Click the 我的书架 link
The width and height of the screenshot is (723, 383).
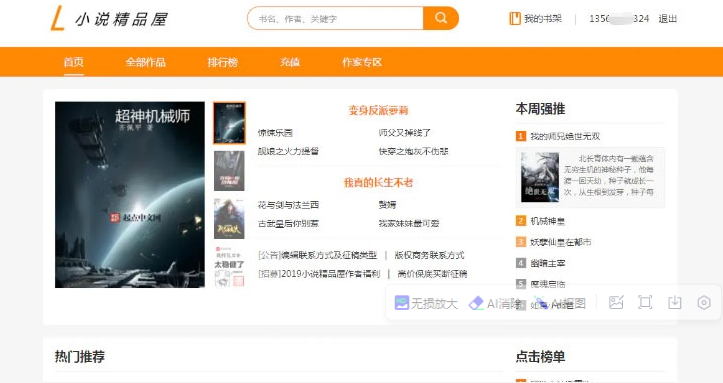pos(543,19)
